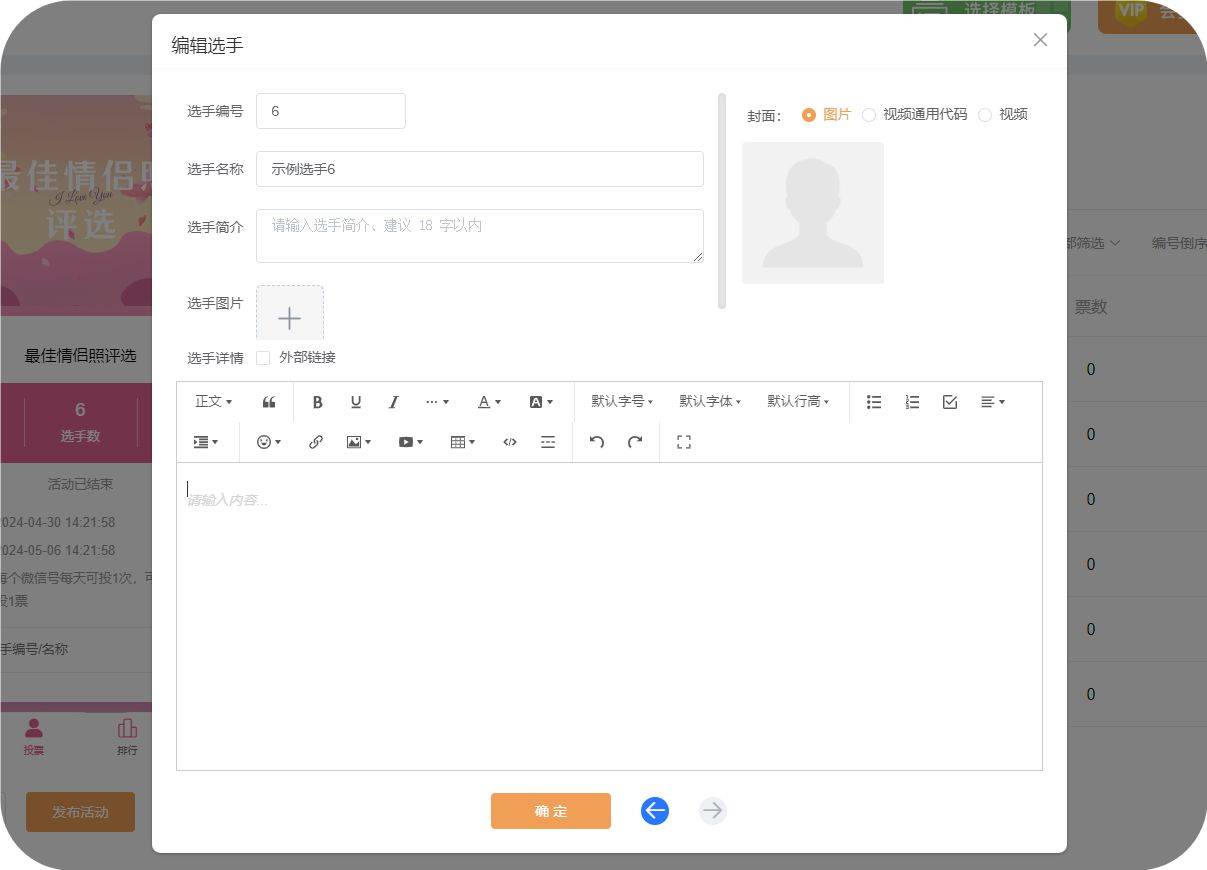
Task: Open the 默认字体 font family dropdown
Action: click(710, 402)
